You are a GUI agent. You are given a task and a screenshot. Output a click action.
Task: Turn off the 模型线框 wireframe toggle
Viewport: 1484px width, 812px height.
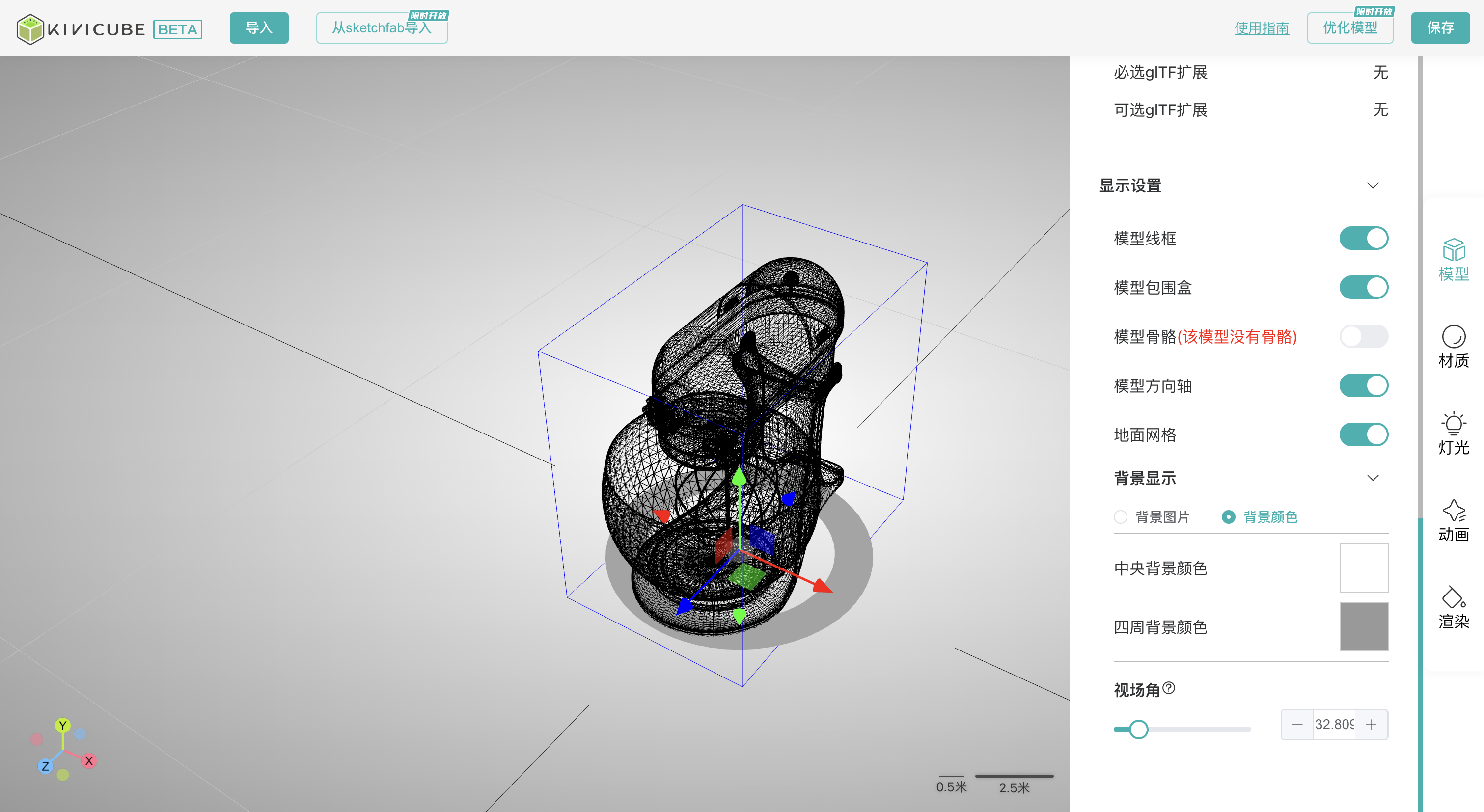coord(1363,238)
